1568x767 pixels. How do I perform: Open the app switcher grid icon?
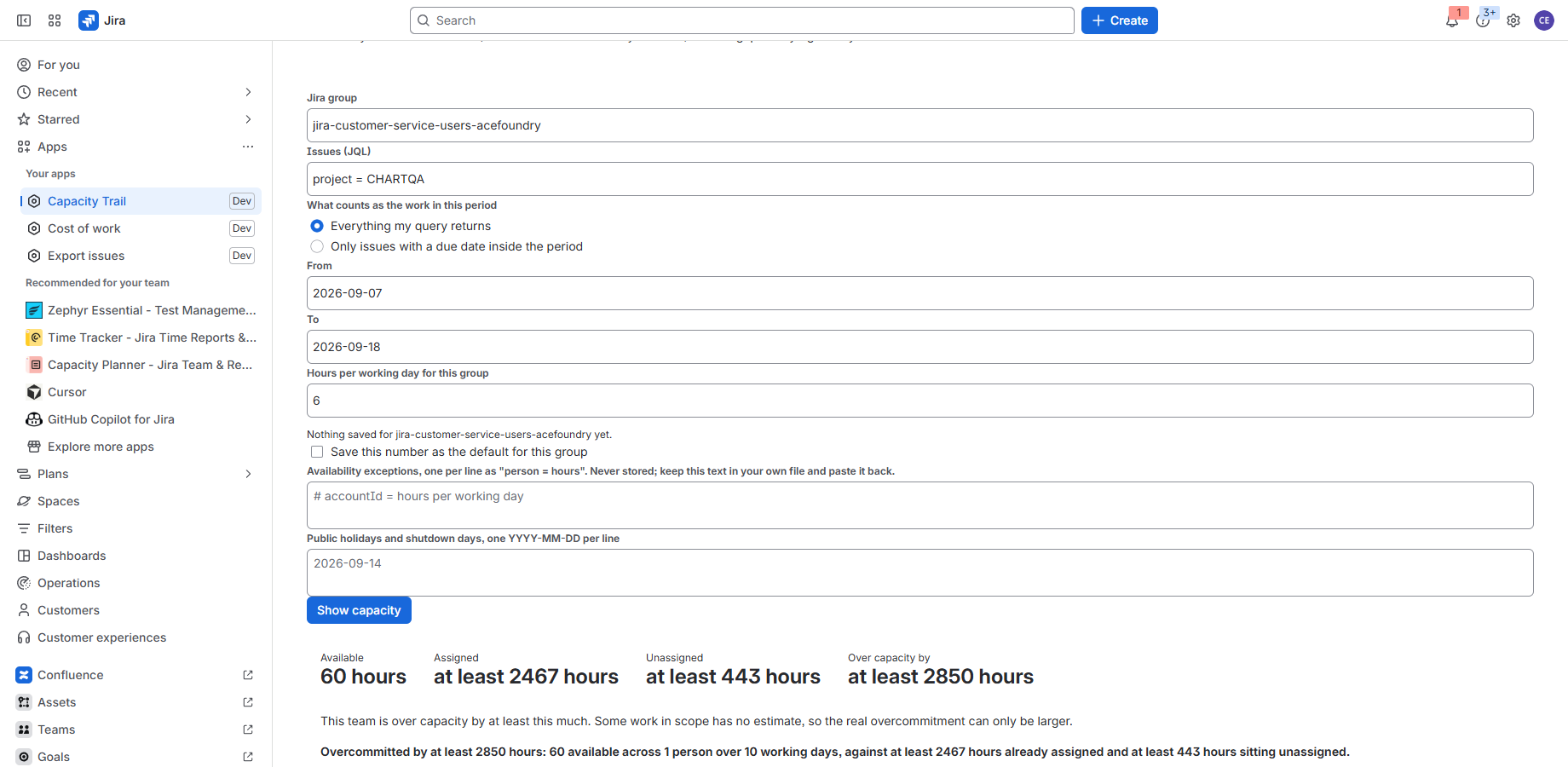pyautogui.click(x=55, y=20)
